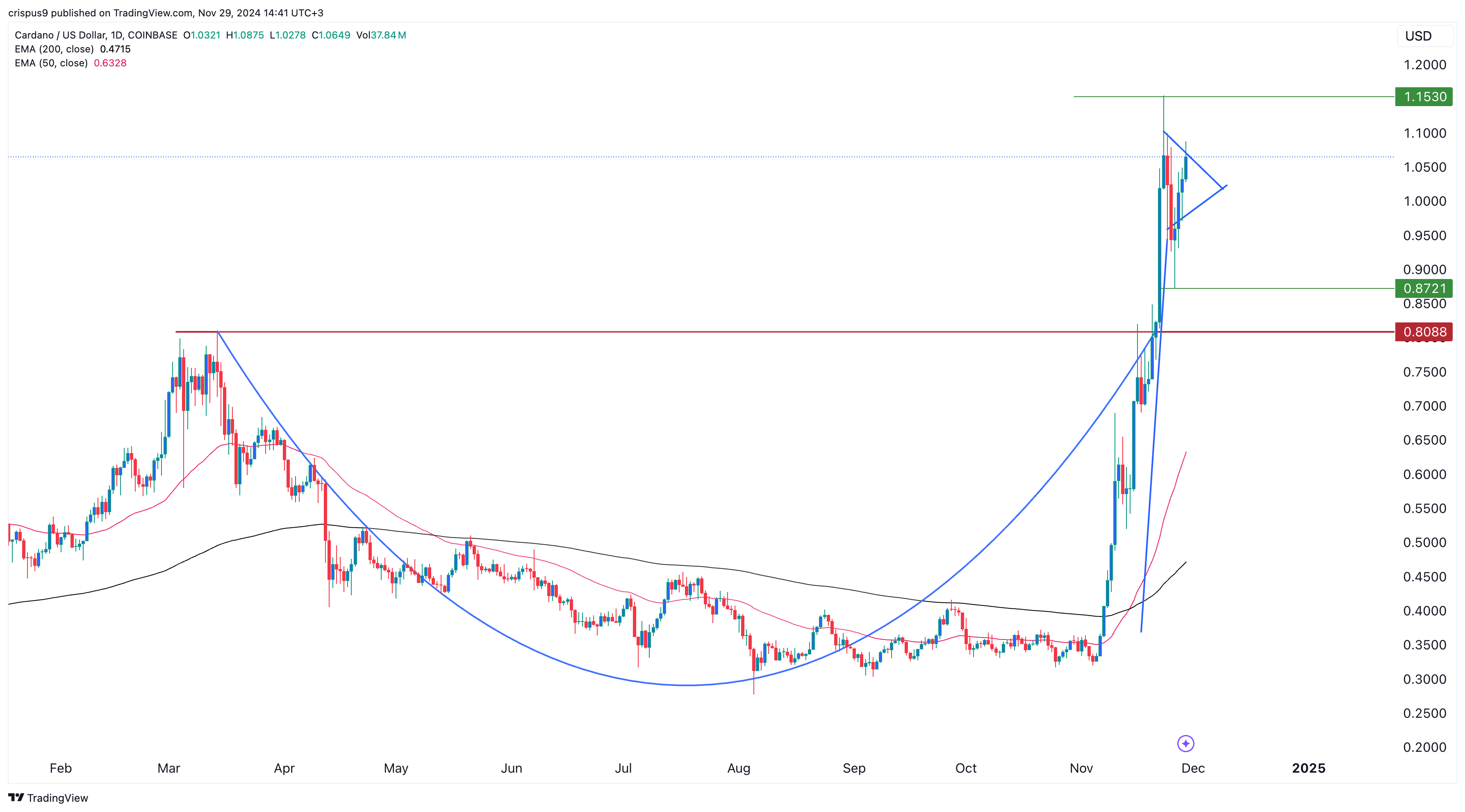Screen dimensions: 1465x812
Task: Click the Aug label on time axis
Action: click(x=739, y=768)
